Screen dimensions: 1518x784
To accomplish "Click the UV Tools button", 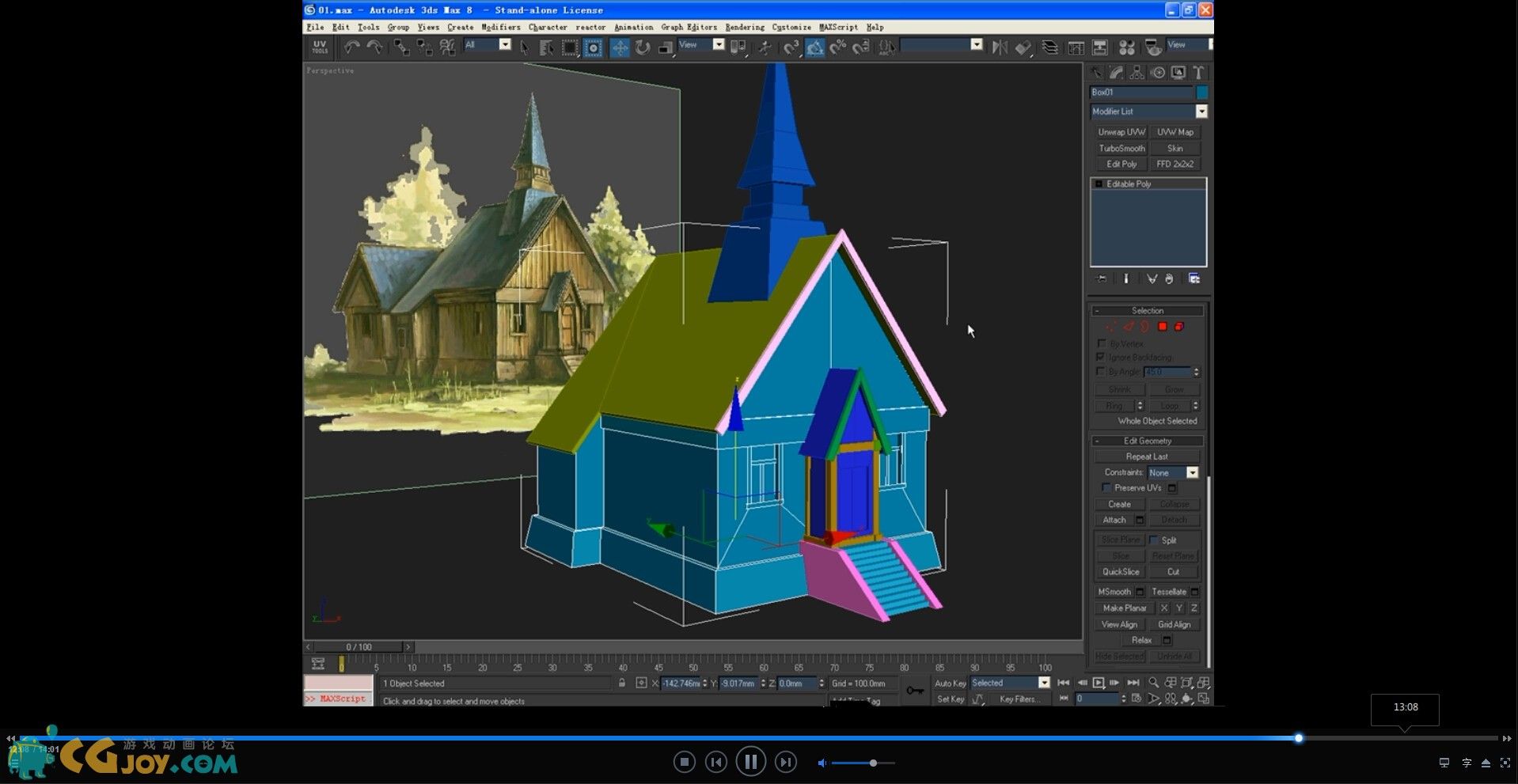I will tap(320, 47).
